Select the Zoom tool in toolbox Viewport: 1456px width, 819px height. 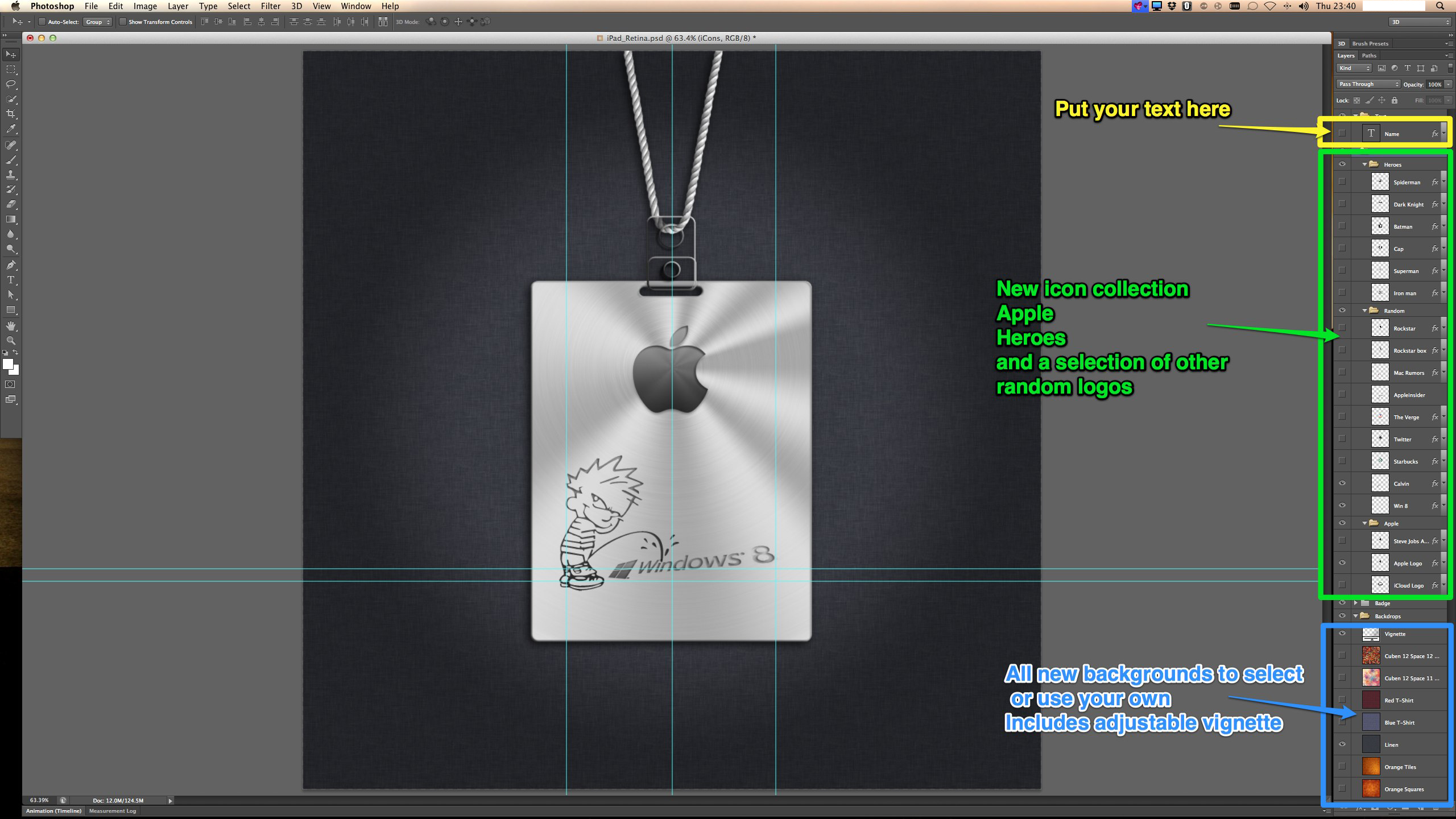[11, 341]
